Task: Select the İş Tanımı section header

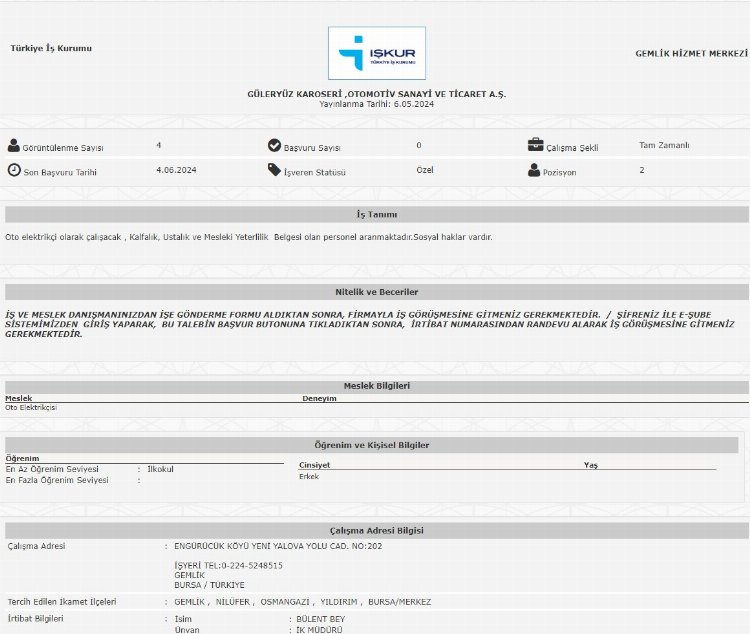Action: tap(376, 215)
